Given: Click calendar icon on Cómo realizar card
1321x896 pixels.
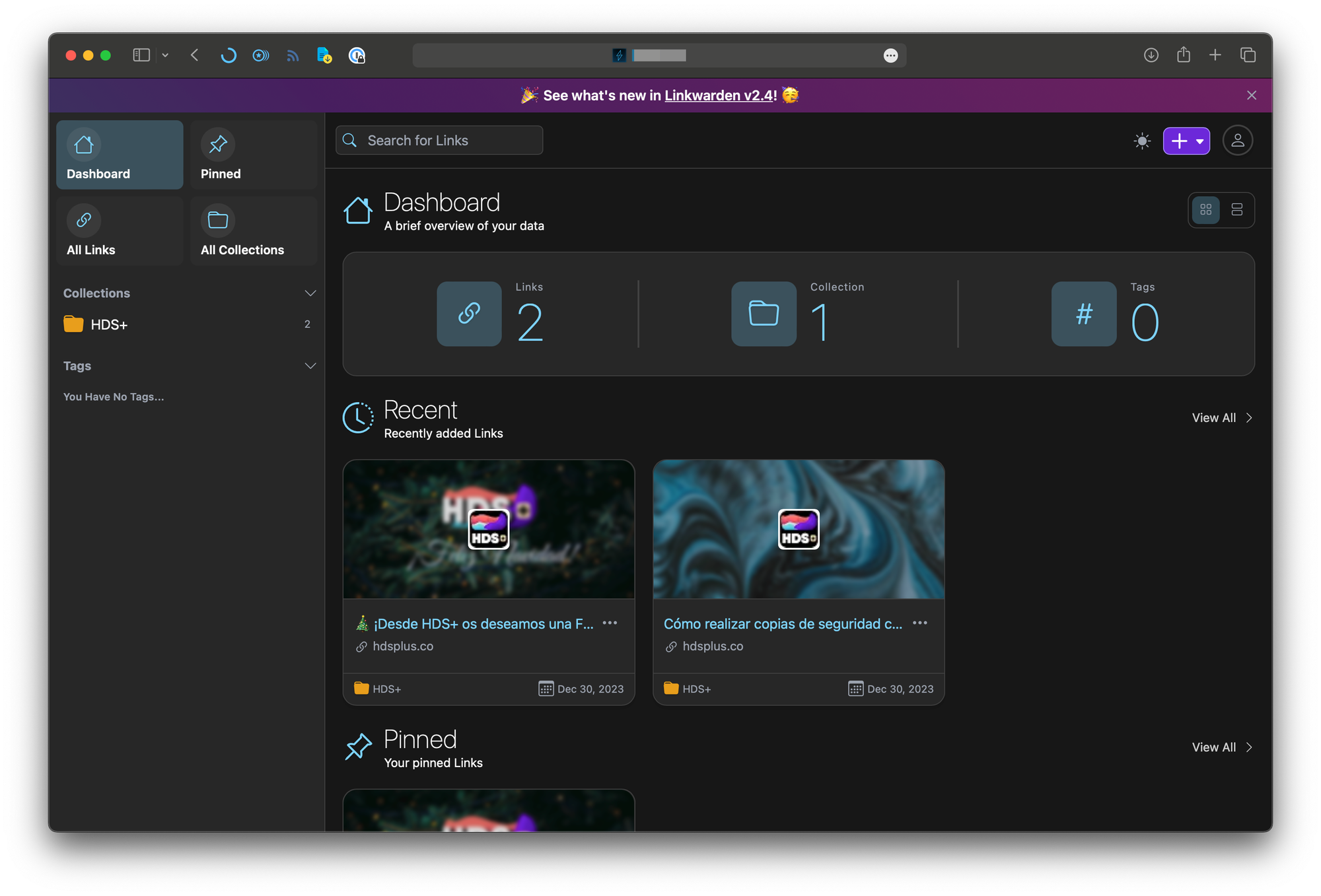Looking at the screenshot, I should 855,689.
